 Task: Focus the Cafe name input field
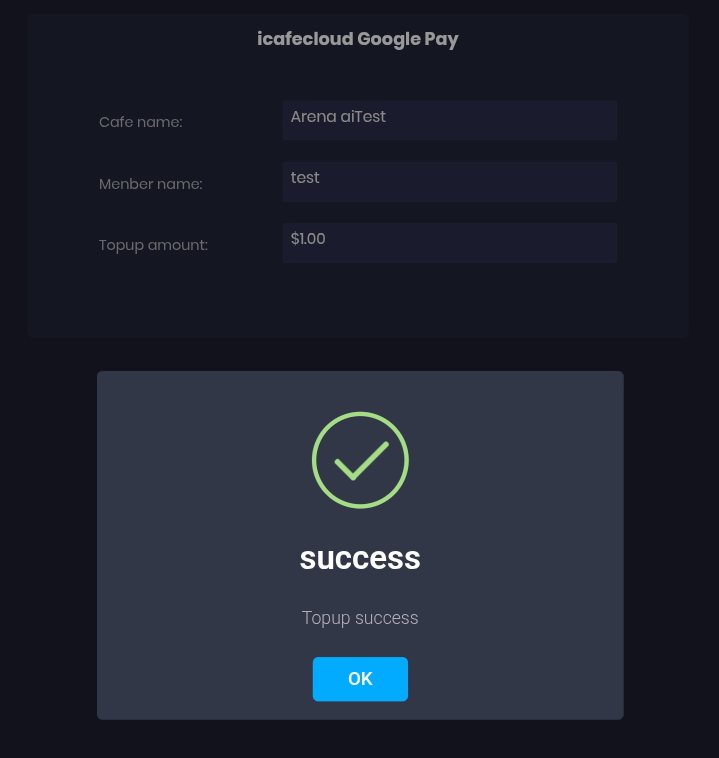point(449,120)
